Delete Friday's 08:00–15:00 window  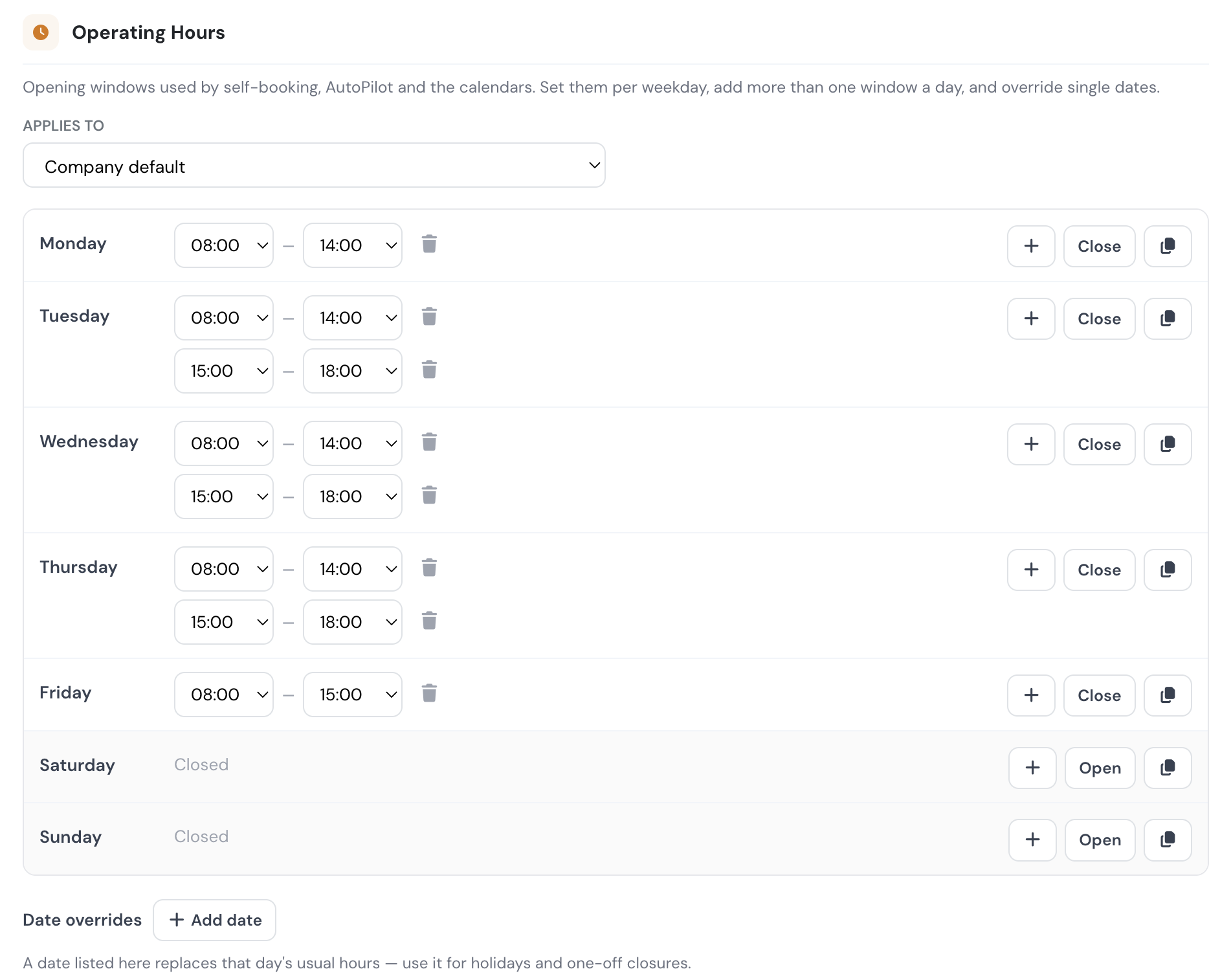tap(429, 694)
